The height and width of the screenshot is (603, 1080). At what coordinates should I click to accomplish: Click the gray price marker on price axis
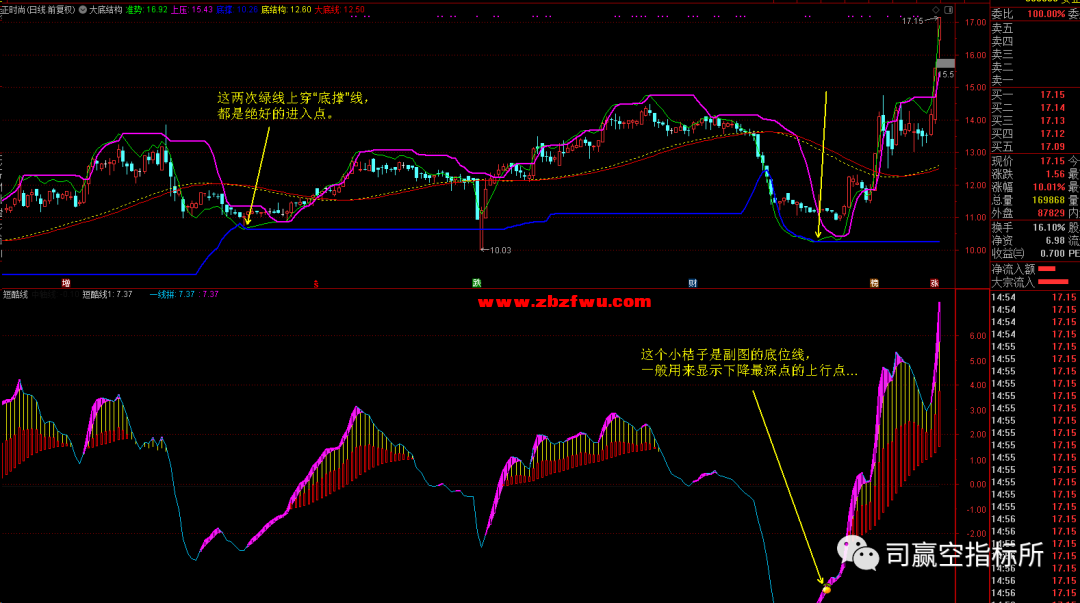[x=945, y=63]
